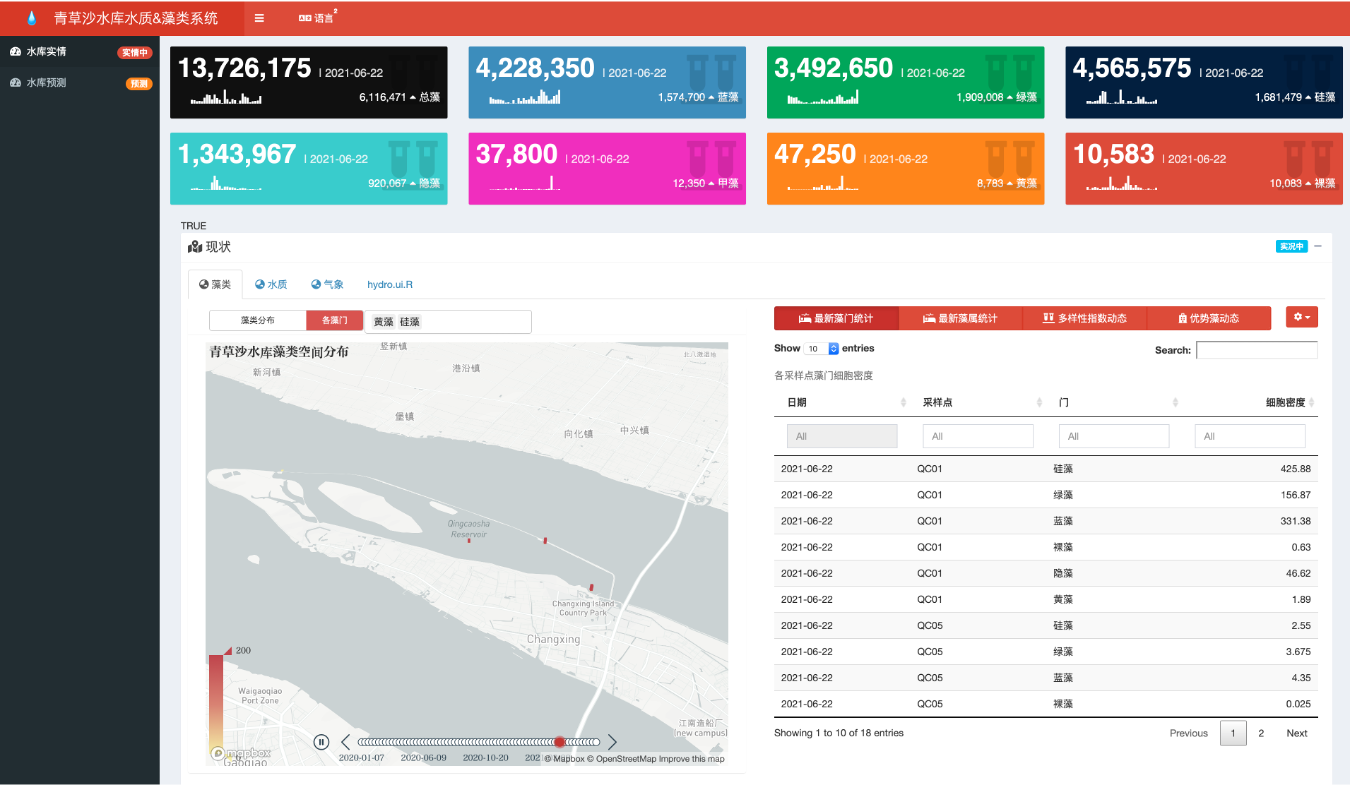Select the 藻类分布 view toggle
Viewport: 1350px width, 785px height.
coord(258,321)
